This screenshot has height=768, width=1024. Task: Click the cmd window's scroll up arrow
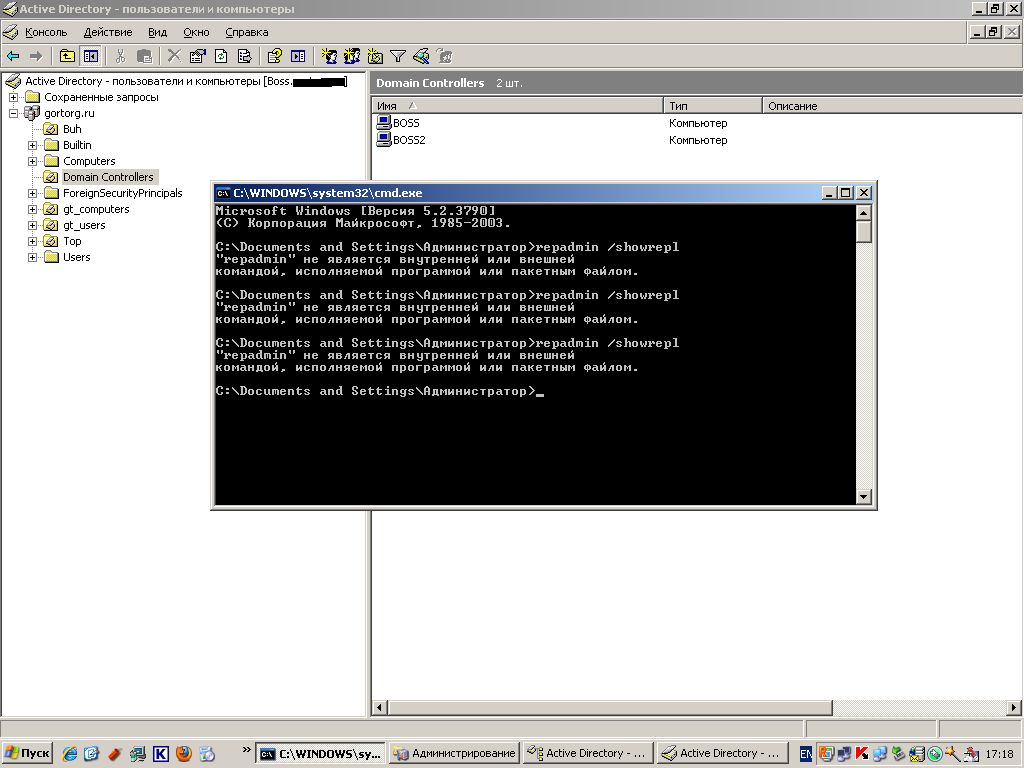(863, 213)
